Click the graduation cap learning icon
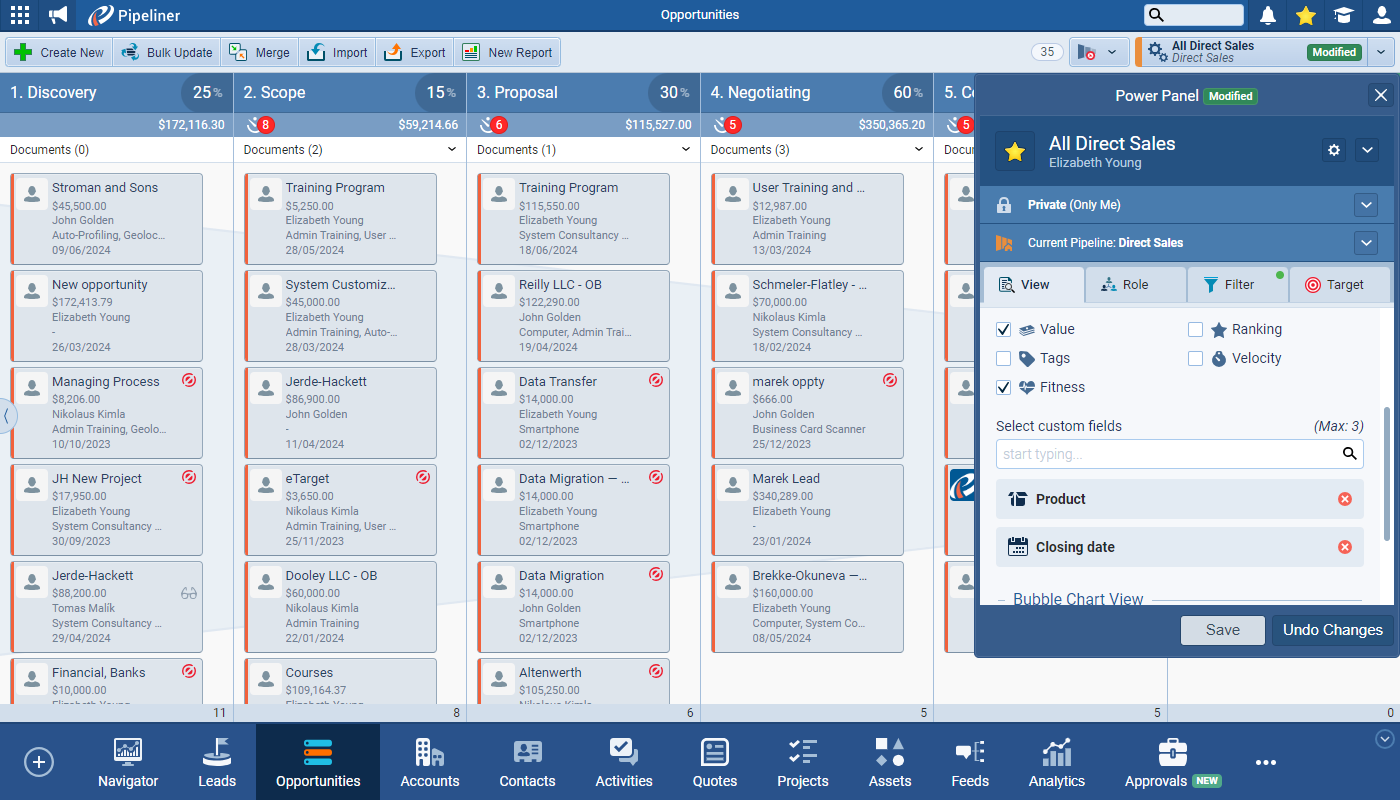The width and height of the screenshot is (1400, 800). point(1343,15)
